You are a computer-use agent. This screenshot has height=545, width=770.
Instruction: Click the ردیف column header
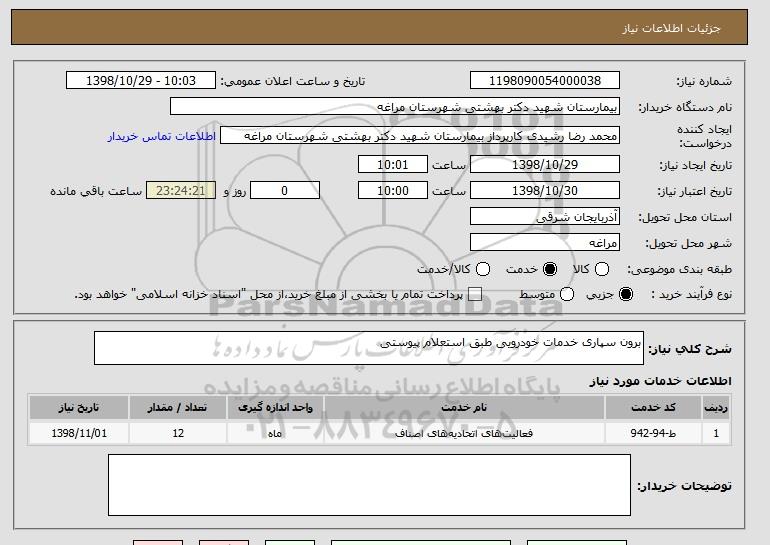(x=716, y=408)
